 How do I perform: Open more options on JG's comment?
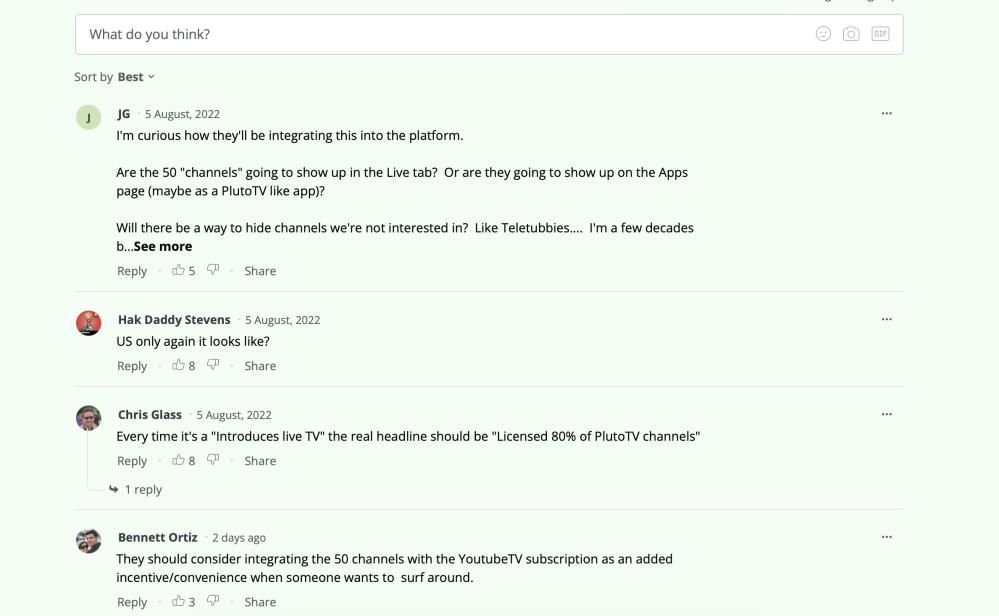(886, 114)
